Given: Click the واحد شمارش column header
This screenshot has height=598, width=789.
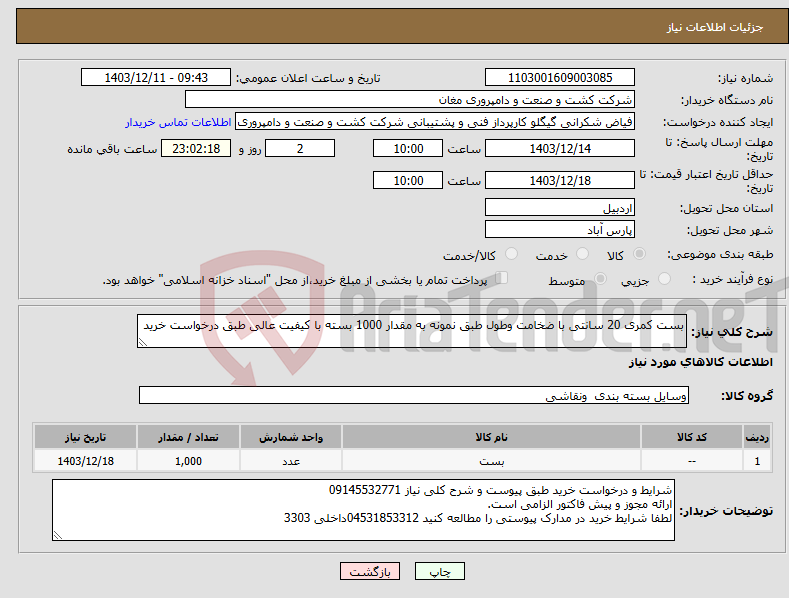Looking at the screenshot, I should tap(291, 436).
